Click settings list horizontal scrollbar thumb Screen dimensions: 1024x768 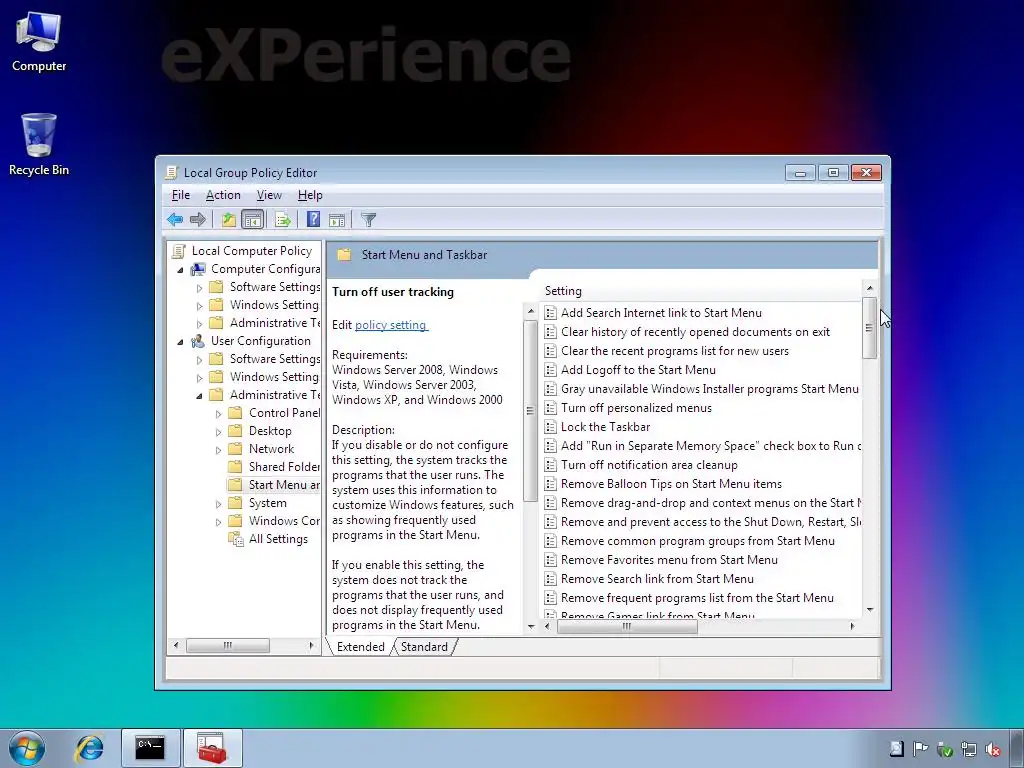pos(627,626)
